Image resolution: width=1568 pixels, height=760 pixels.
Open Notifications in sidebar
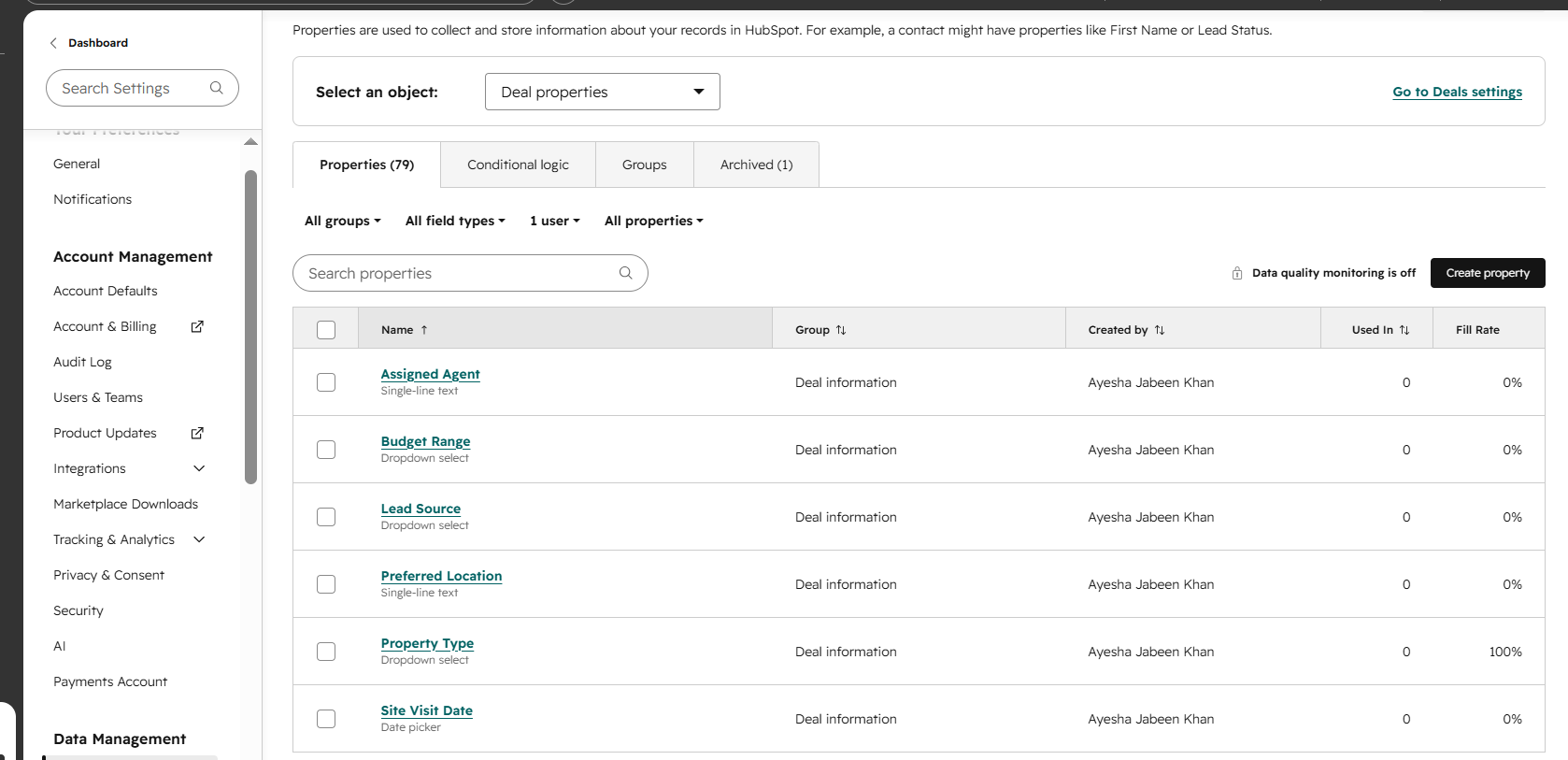point(93,199)
